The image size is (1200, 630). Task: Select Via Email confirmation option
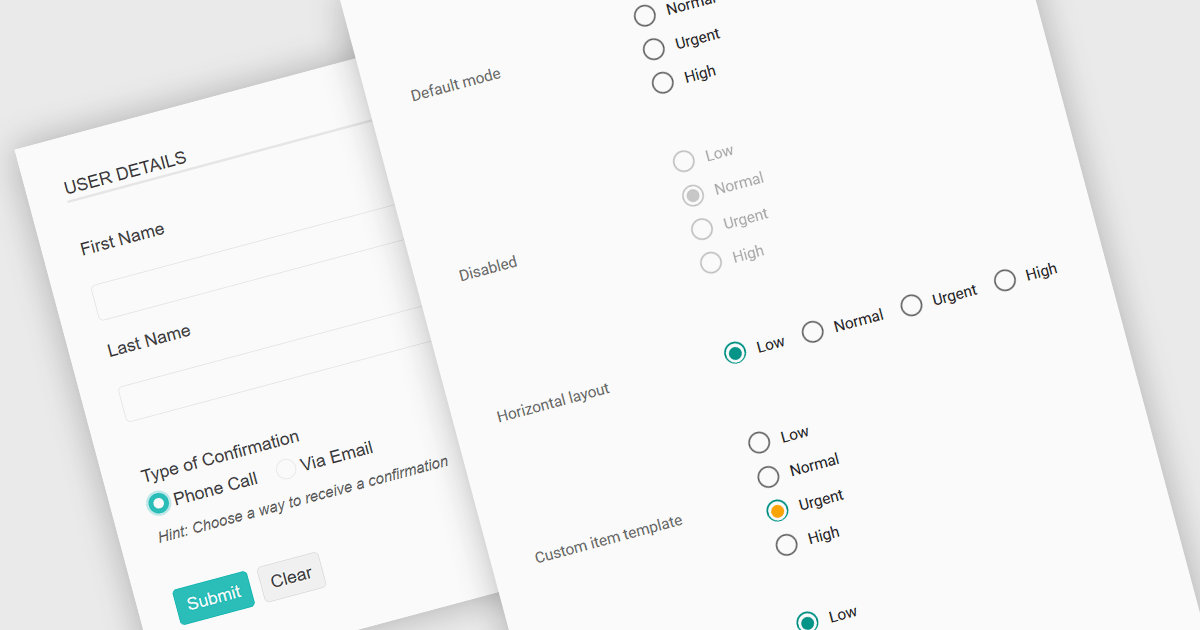pos(285,468)
